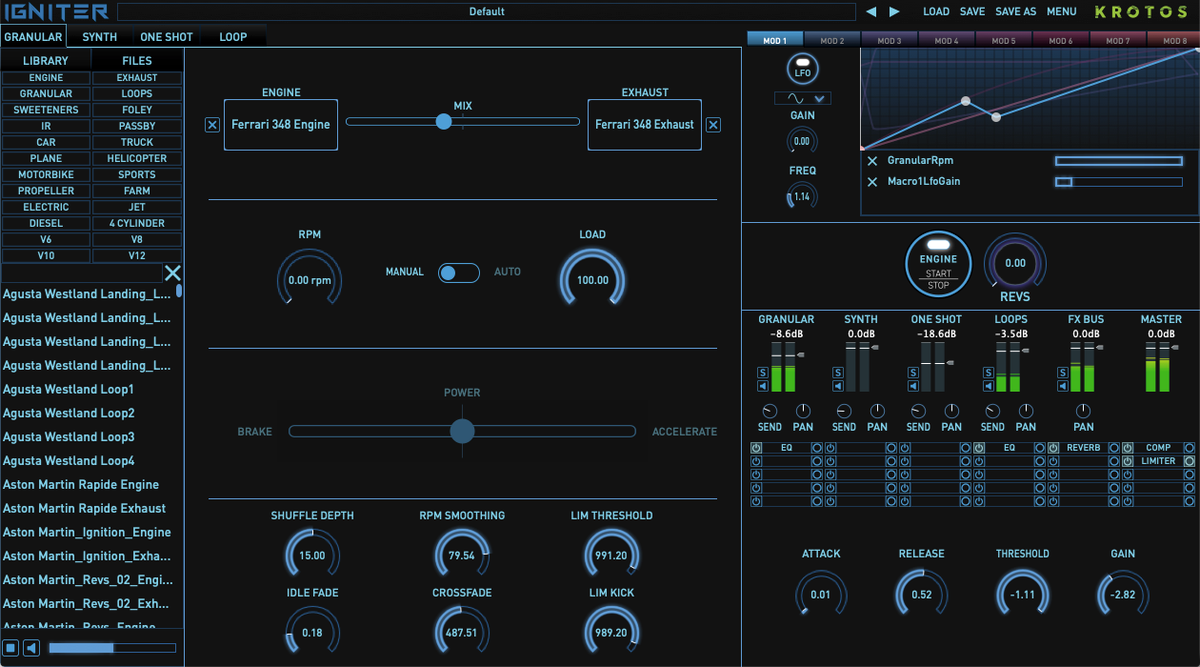Toggle the LFO enable button
This screenshot has height=667, width=1200.
(x=802, y=69)
